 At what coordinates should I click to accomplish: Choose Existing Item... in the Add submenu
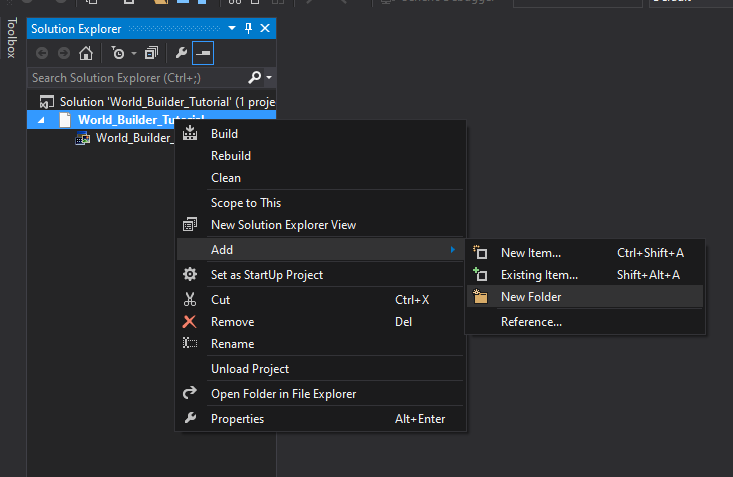[x=539, y=275]
